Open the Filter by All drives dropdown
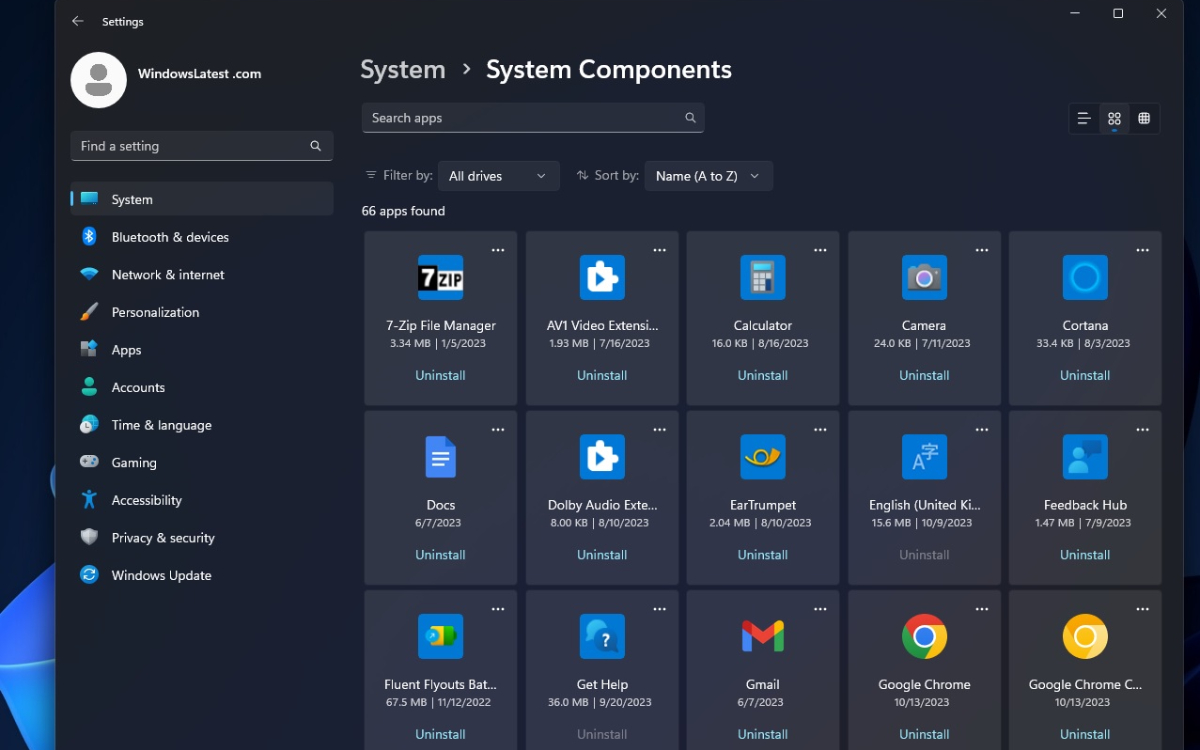Screen dimensions: 1200x750 498,176
